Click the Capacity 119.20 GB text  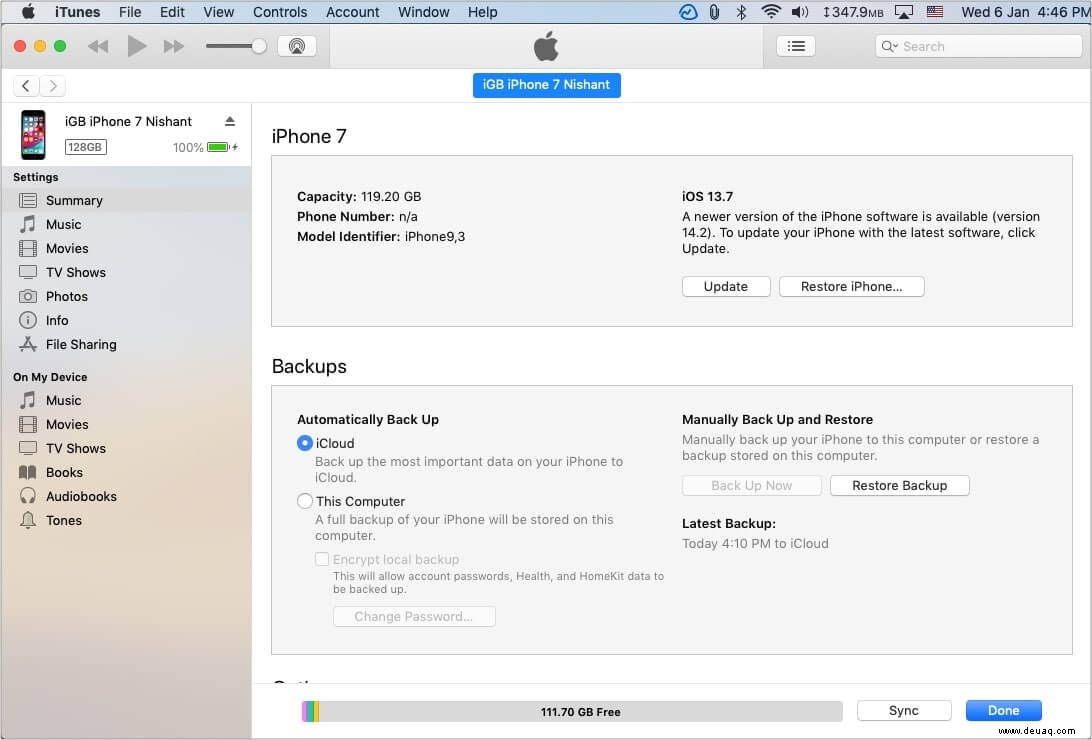pyautogui.click(x=359, y=196)
